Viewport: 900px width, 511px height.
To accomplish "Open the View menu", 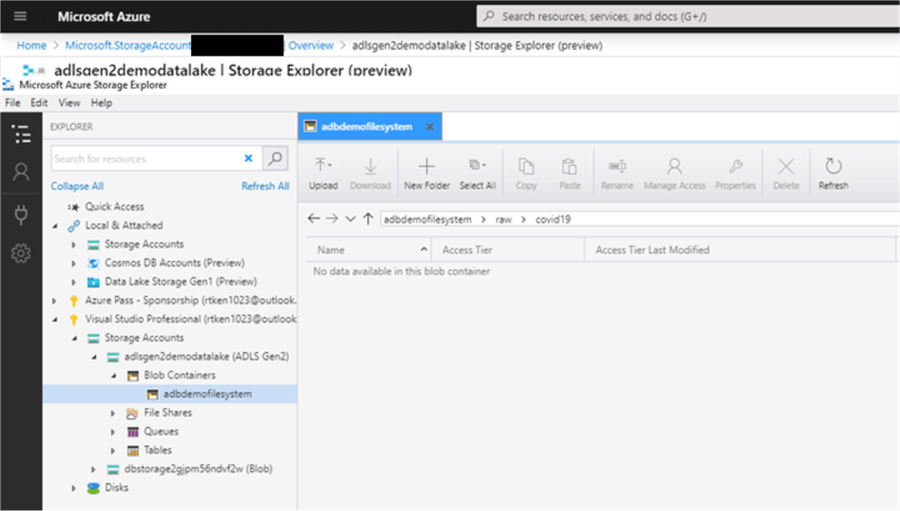I will (x=69, y=103).
